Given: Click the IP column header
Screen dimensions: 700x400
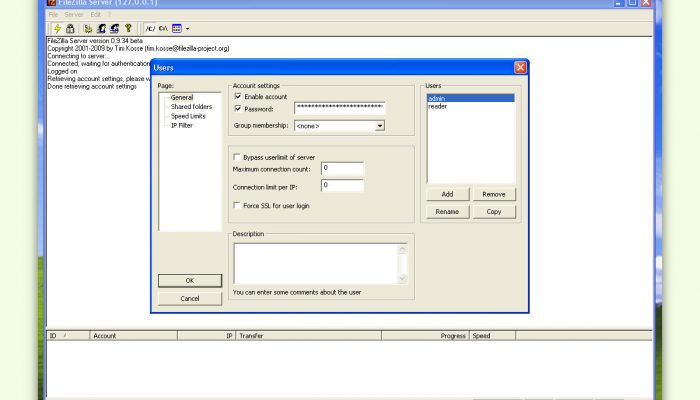Looking at the screenshot, I should coord(206,336).
